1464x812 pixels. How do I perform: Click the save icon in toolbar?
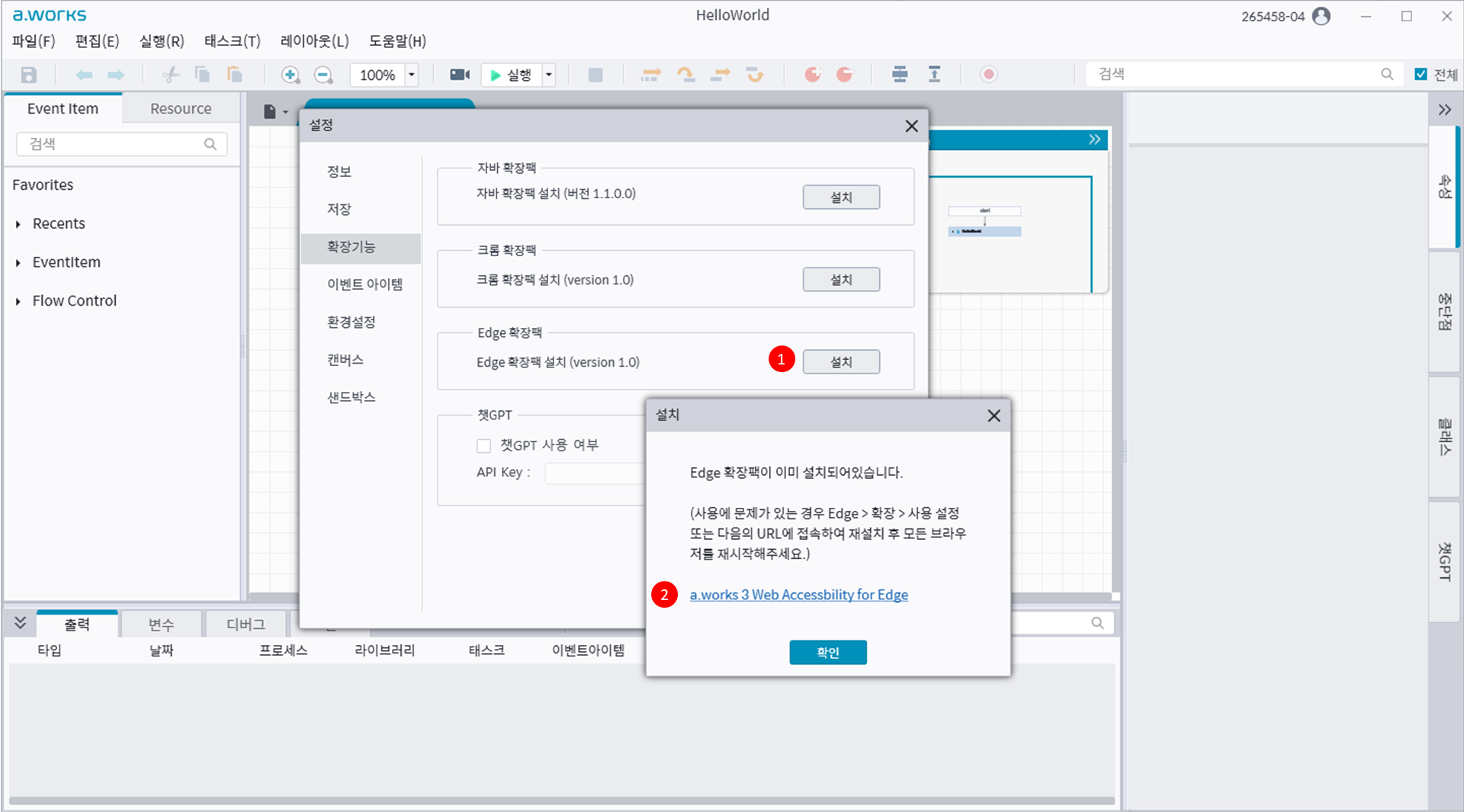28,75
